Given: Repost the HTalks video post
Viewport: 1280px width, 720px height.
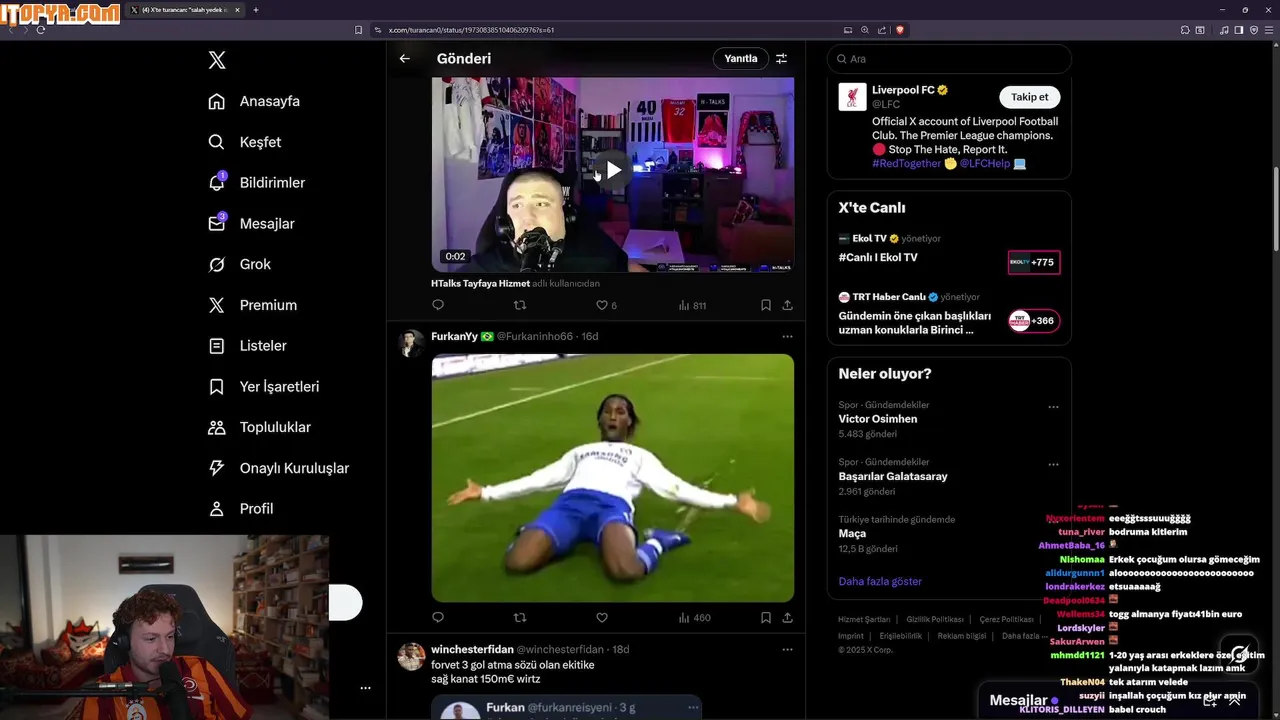Looking at the screenshot, I should (519, 305).
